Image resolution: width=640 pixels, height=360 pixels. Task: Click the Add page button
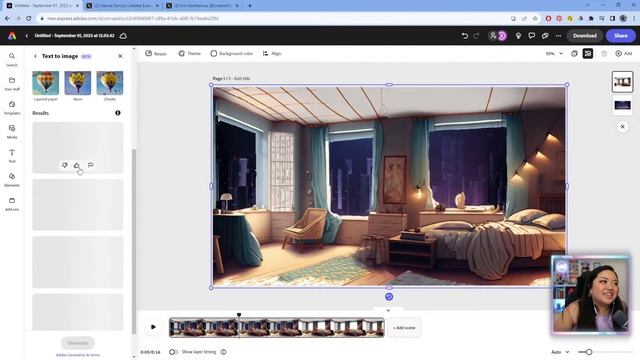click(x=623, y=53)
